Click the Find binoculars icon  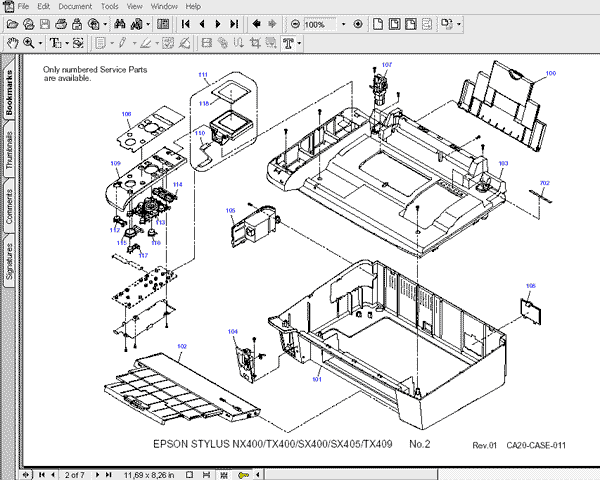coord(120,24)
